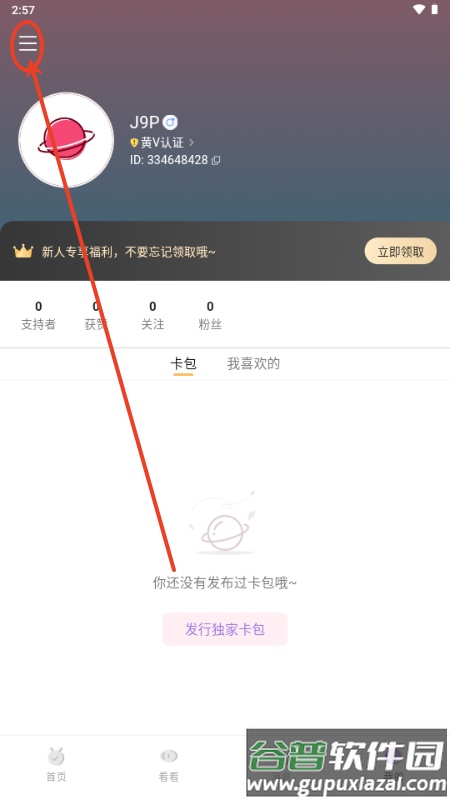The height and width of the screenshot is (800, 450).
Task: Tap the 新人专享福利 banner text
Action: click(x=129, y=252)
